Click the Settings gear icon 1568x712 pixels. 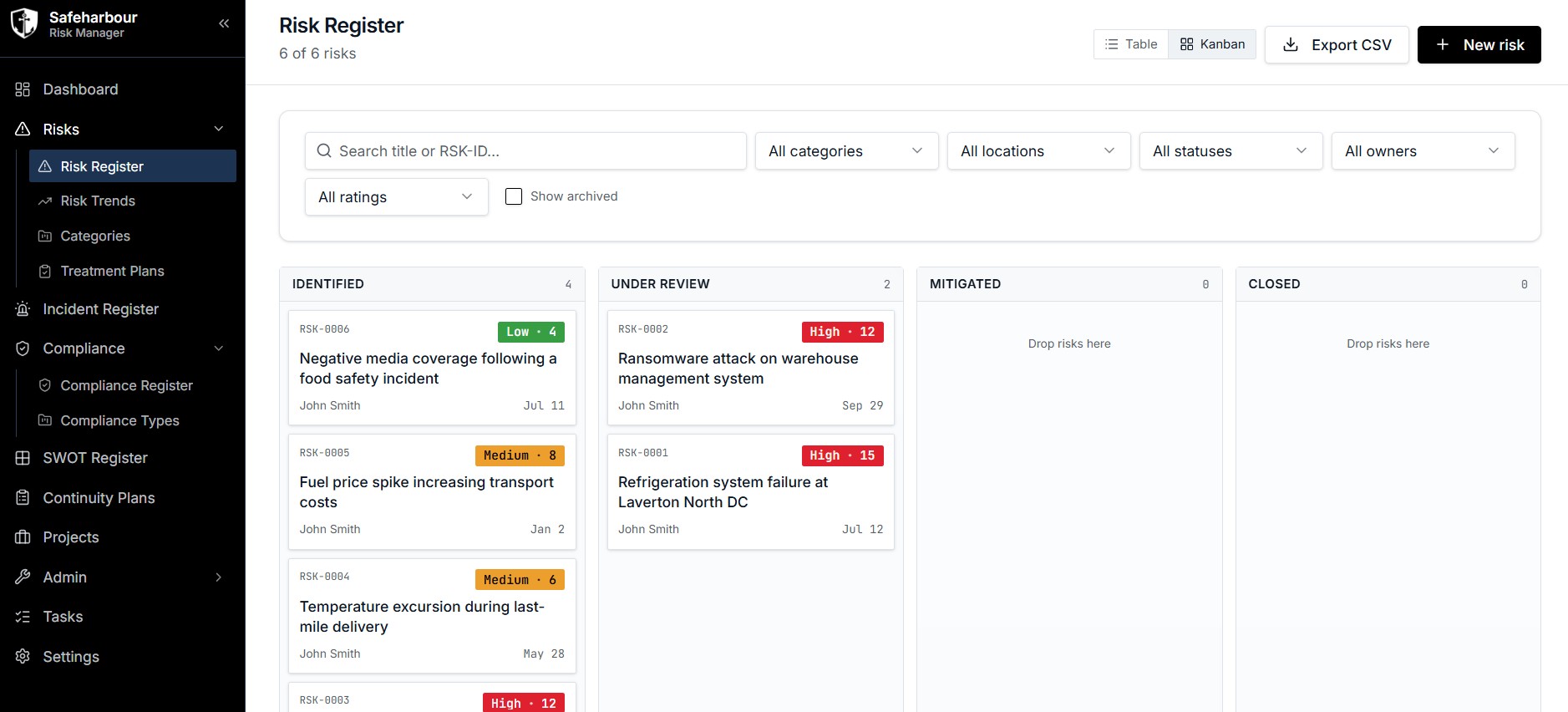coord(23,657)
